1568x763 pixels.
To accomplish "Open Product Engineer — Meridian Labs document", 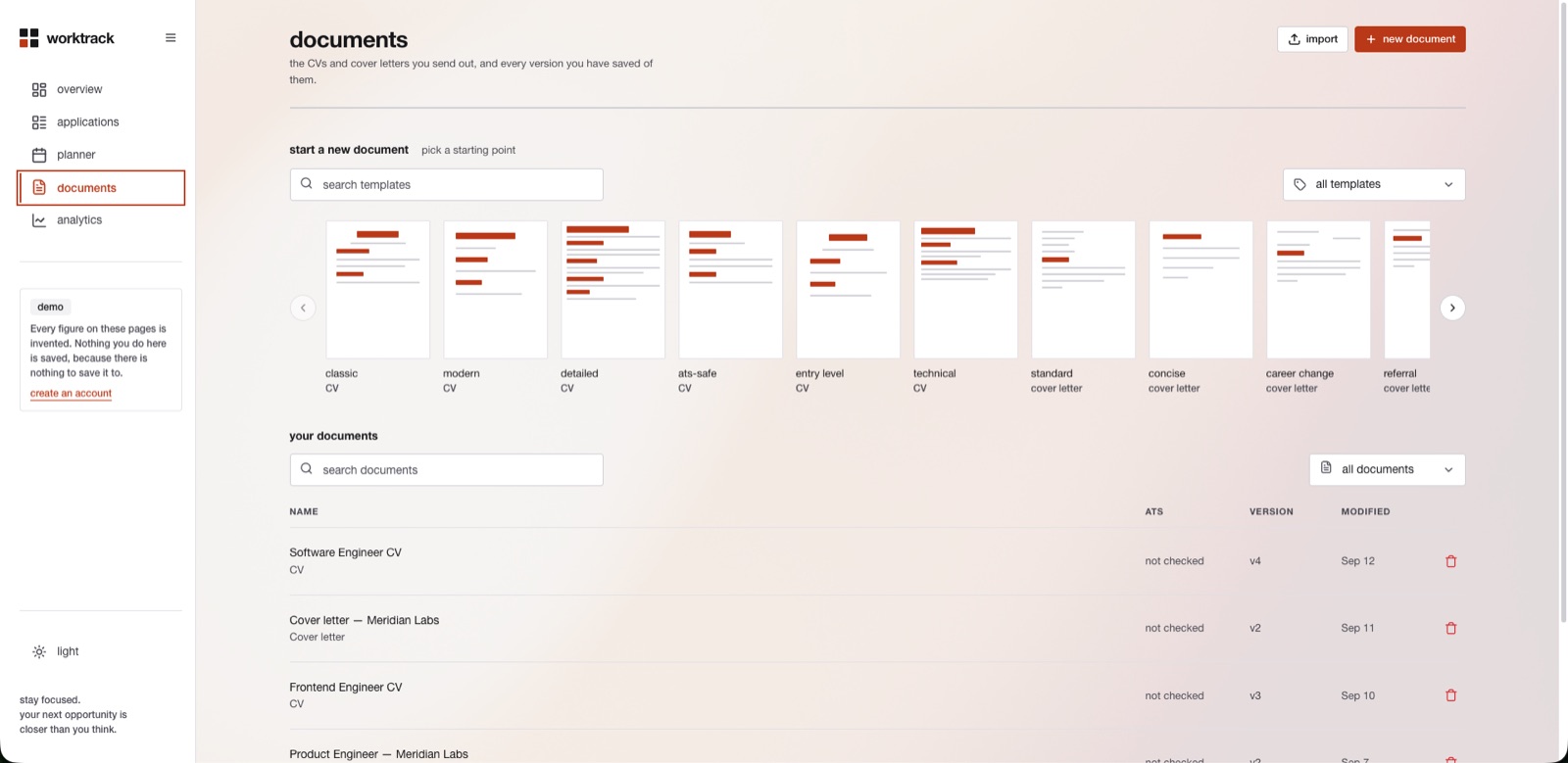I will click(378, 754).
